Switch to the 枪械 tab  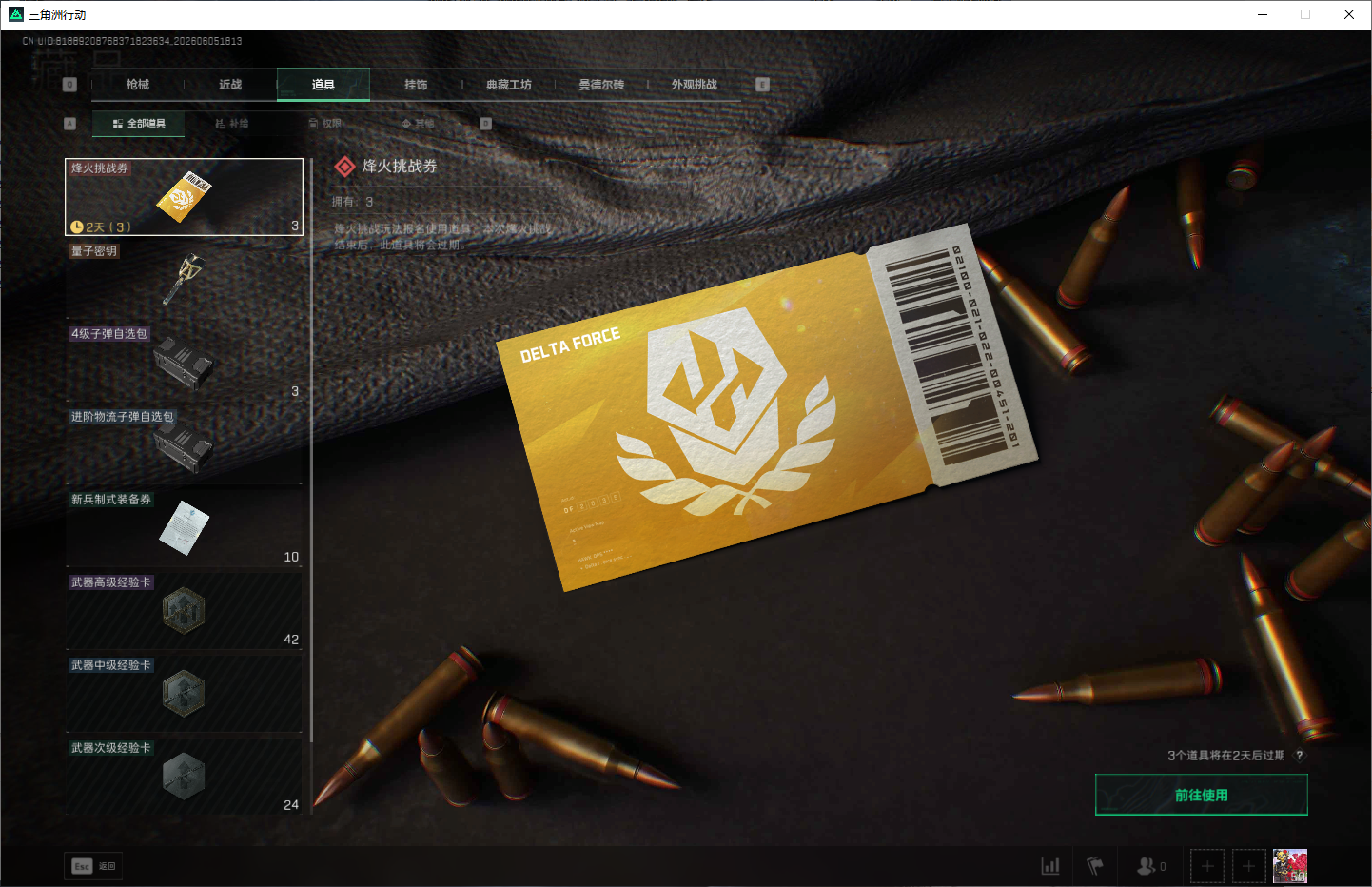(138, 85)
